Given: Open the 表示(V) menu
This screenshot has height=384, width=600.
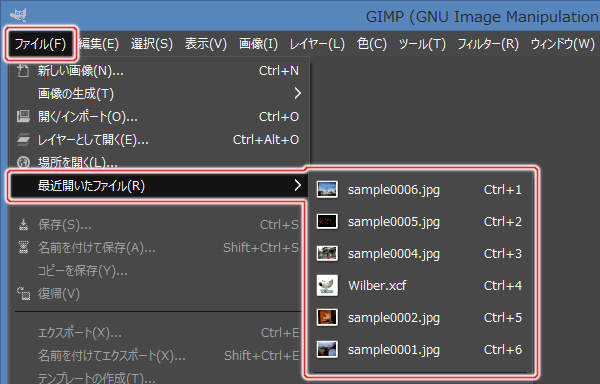Looking at the screenshot, I should [205, 44].
